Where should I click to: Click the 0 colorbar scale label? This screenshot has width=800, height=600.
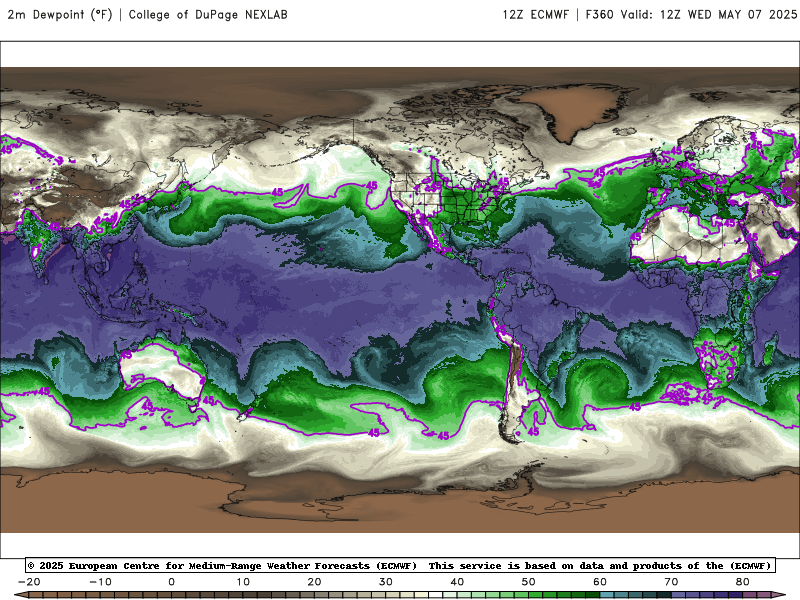(x=171, y=582)
